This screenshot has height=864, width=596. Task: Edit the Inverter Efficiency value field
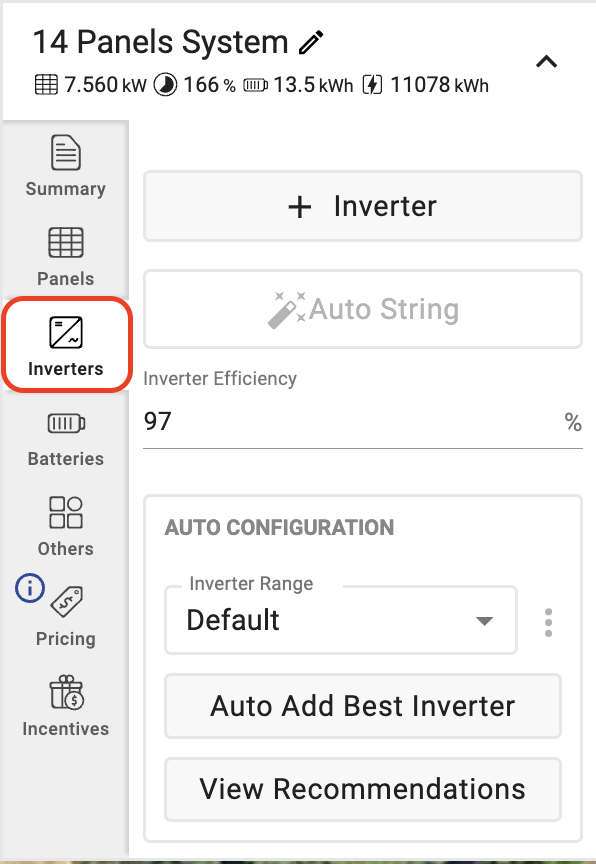(363, 422)
